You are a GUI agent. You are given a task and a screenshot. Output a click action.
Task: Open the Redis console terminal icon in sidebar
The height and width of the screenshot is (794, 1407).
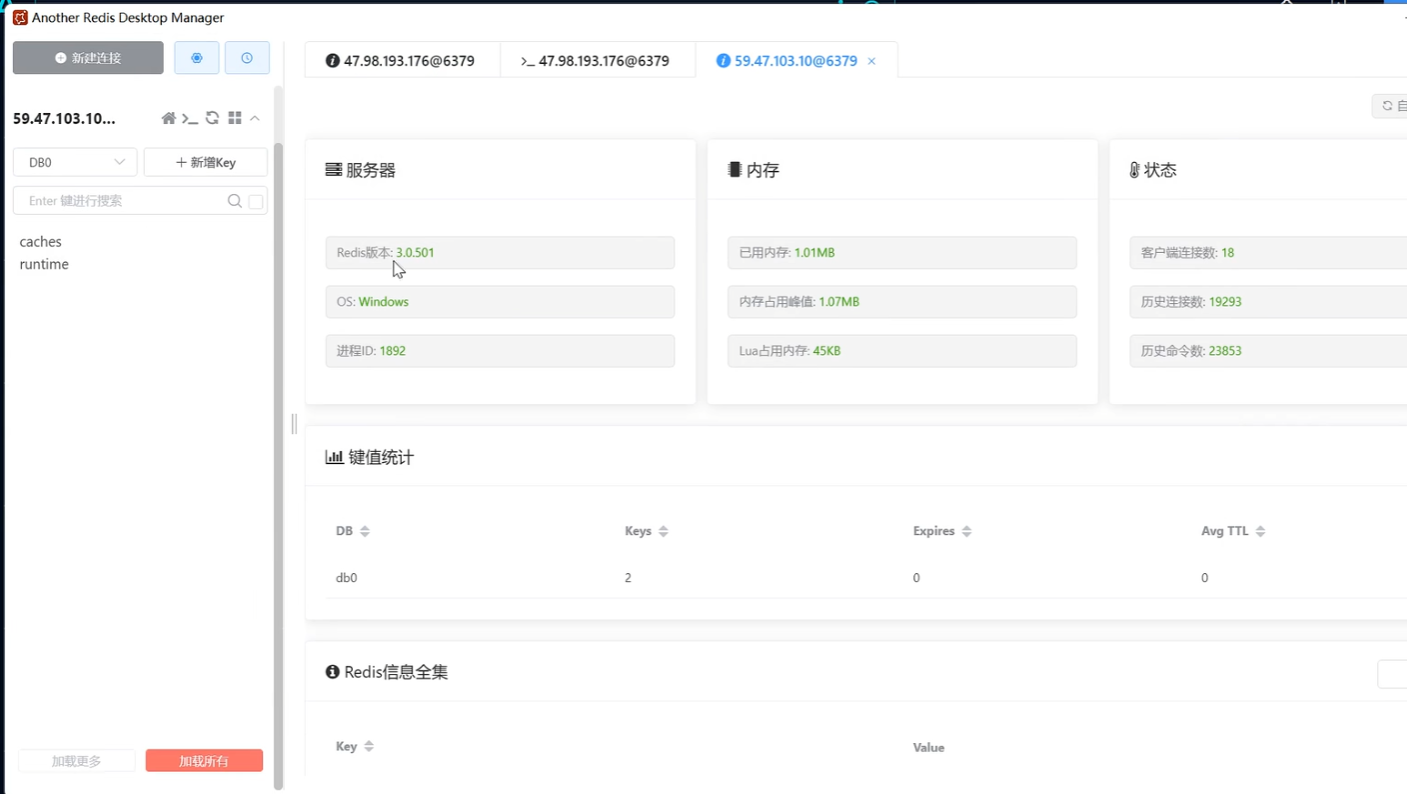(x=190, y=118)
